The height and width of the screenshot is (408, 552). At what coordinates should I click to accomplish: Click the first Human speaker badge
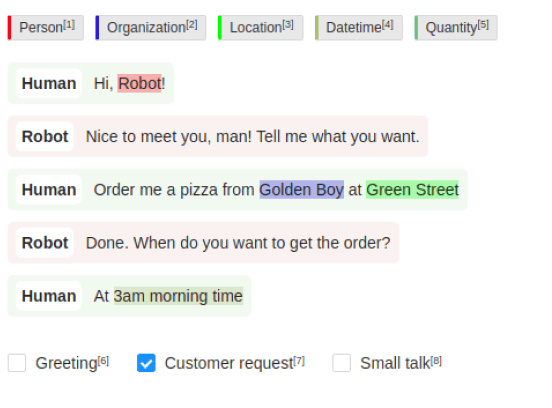click(49, 83)
